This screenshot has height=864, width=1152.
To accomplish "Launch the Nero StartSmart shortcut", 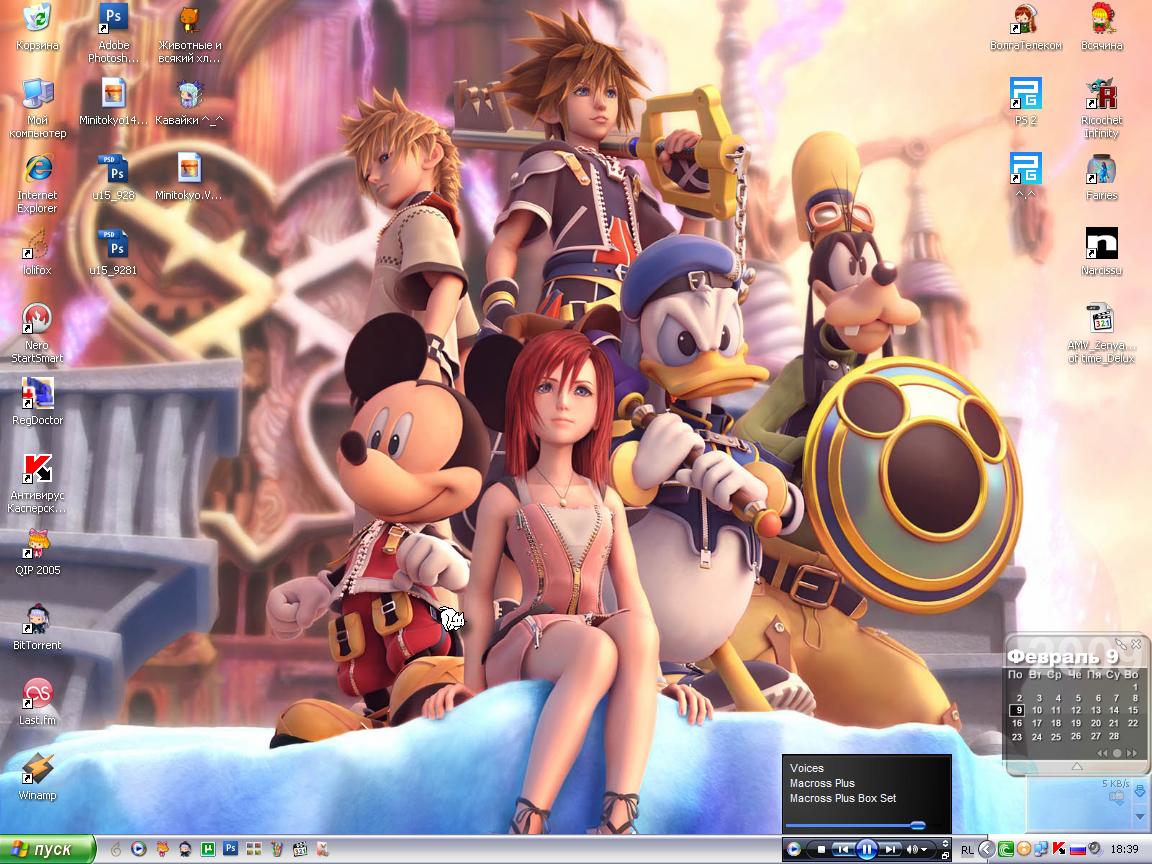I will click(x=37, y=334).
